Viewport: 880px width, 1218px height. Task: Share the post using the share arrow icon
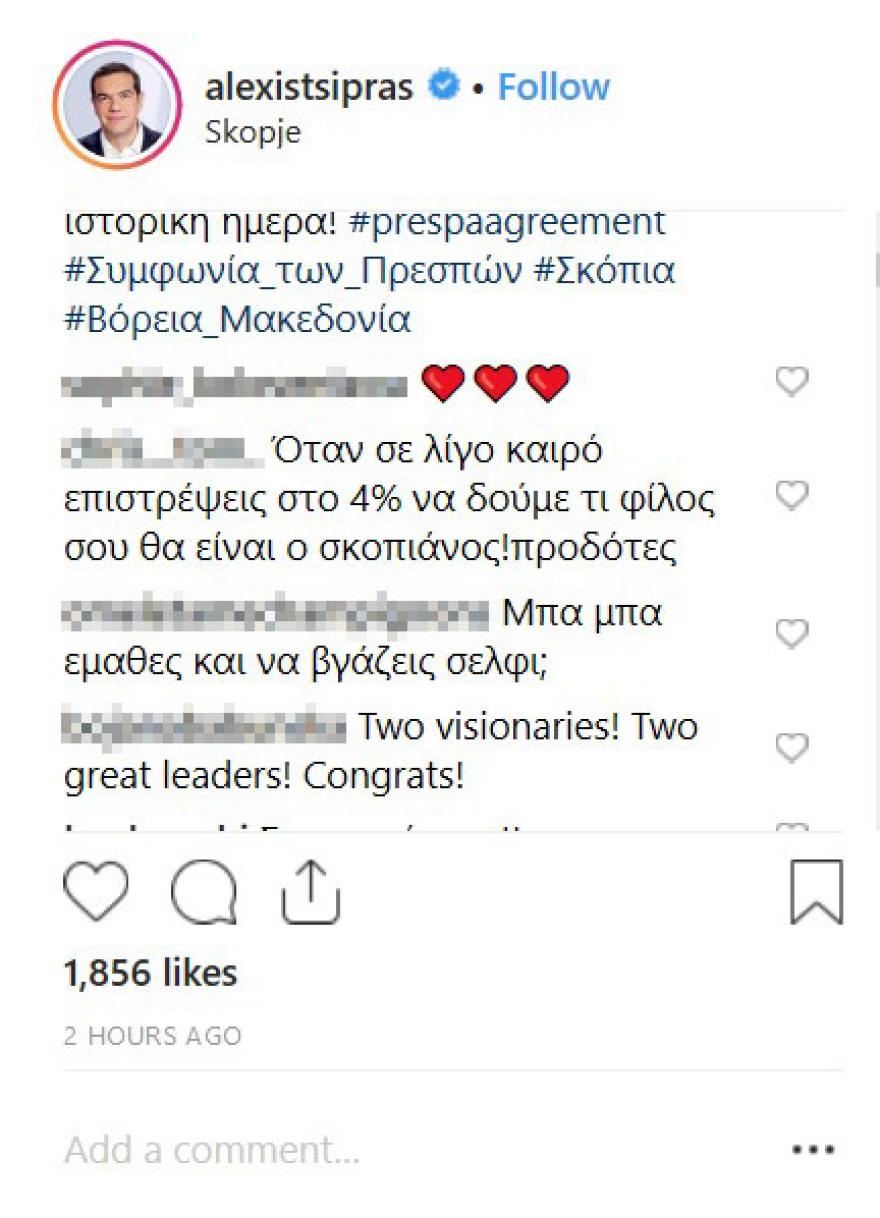tap(311, 893)
